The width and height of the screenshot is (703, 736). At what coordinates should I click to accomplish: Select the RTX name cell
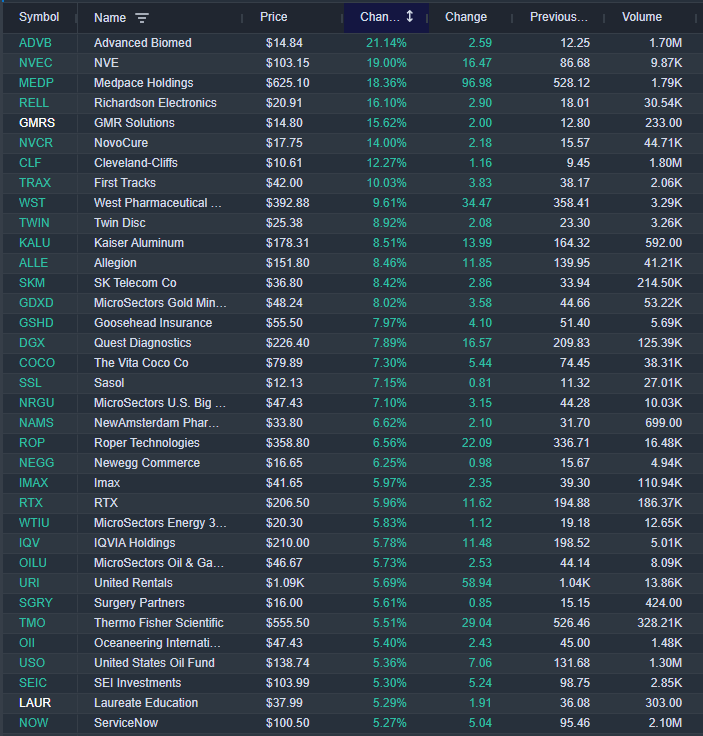pyautogui.click(x=106, y=503)
